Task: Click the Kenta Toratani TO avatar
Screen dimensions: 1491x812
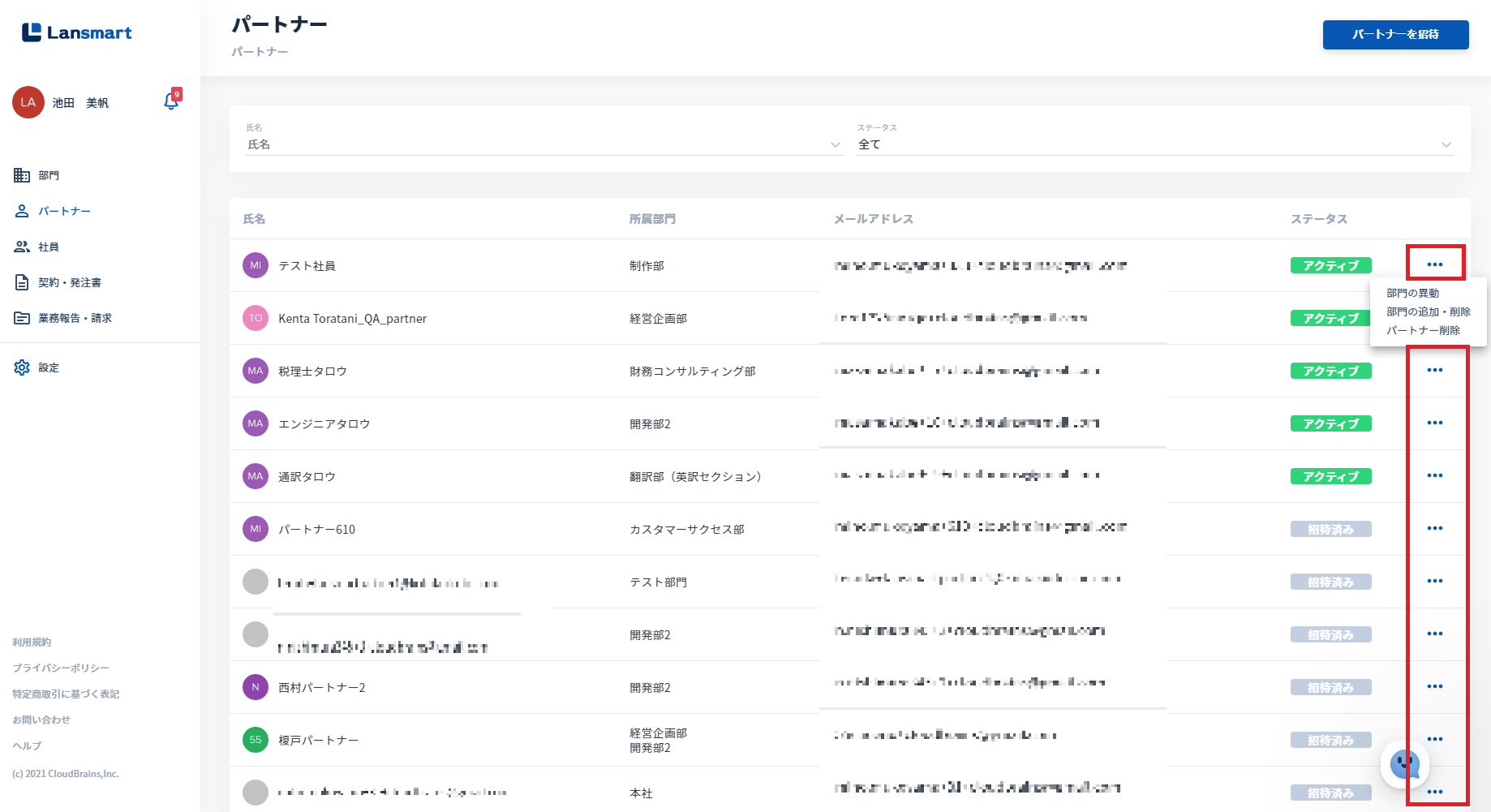Action: [256, 318]
